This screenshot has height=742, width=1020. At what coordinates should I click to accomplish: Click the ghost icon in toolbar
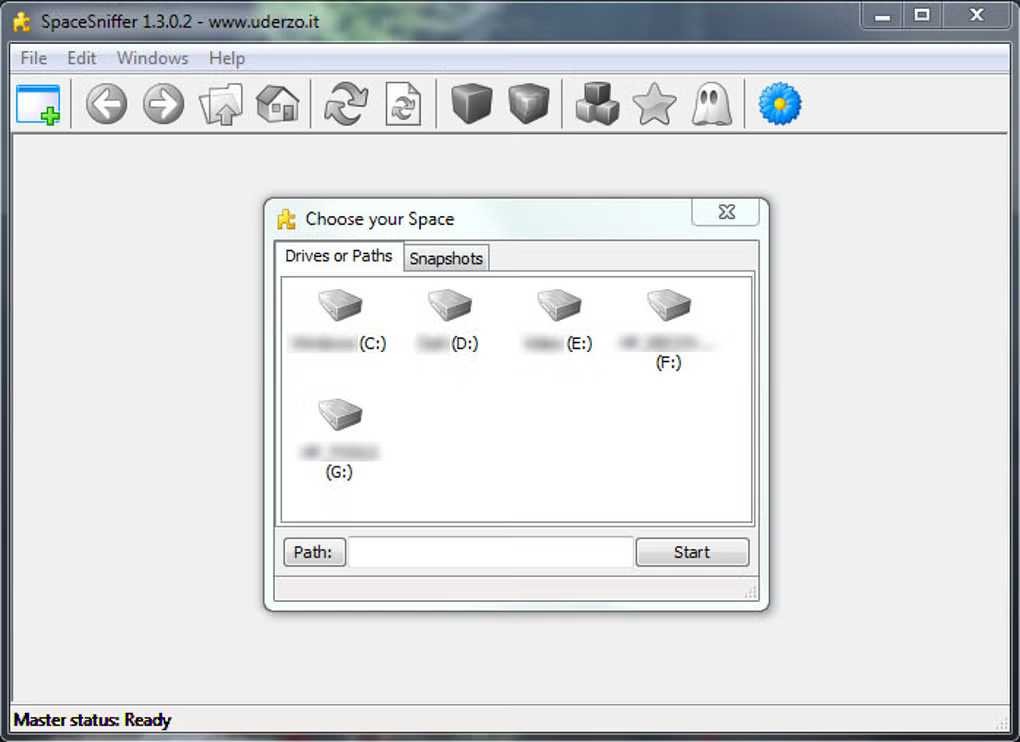pos(711,104)
